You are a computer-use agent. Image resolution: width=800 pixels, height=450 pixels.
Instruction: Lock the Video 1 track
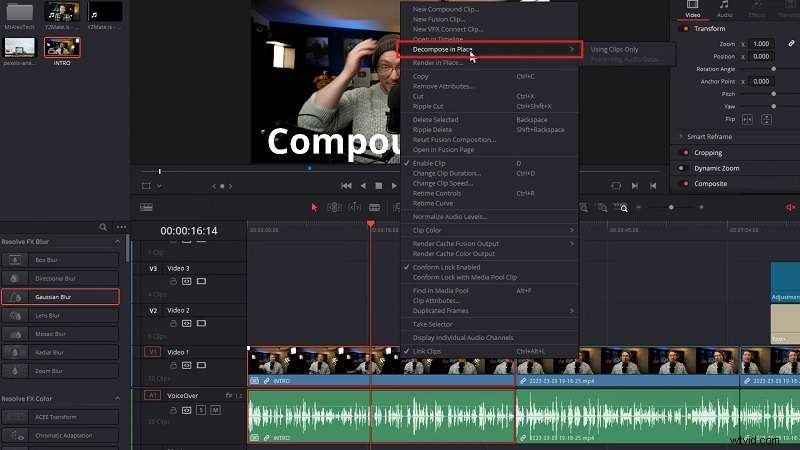(173, 365)
